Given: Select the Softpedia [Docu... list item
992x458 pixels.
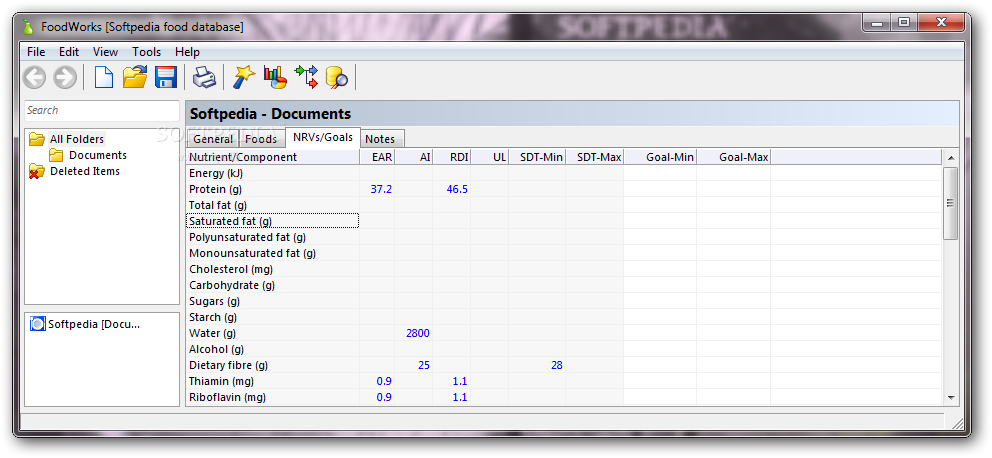Looking at the screenshot, I should point(94,324).
